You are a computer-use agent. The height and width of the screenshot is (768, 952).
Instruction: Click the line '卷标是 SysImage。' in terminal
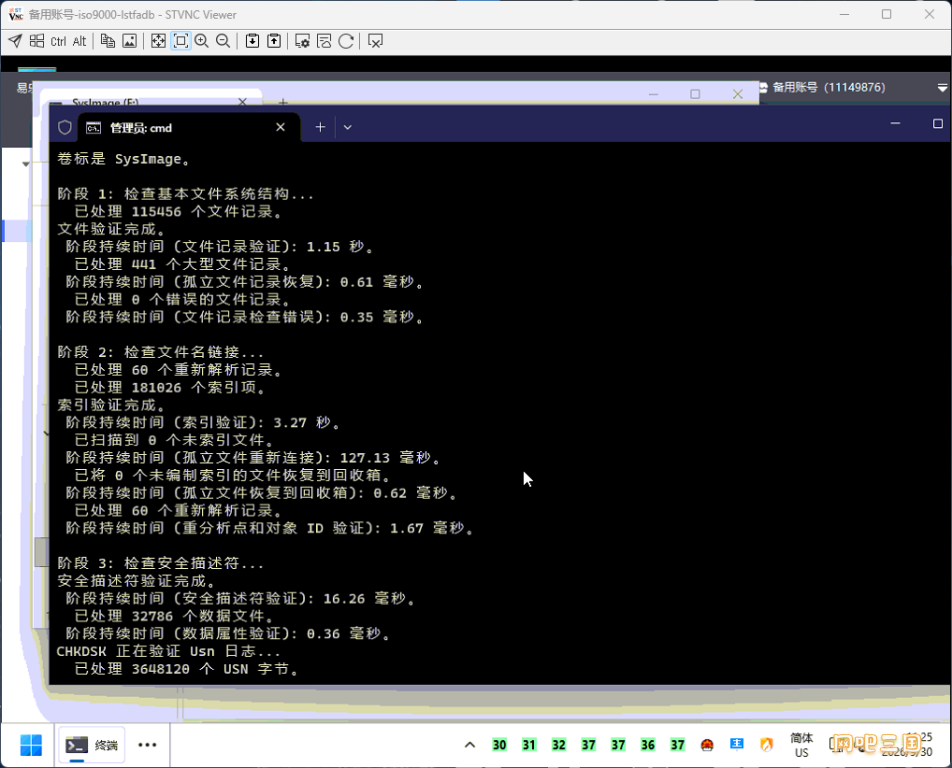tap(123, 159)
